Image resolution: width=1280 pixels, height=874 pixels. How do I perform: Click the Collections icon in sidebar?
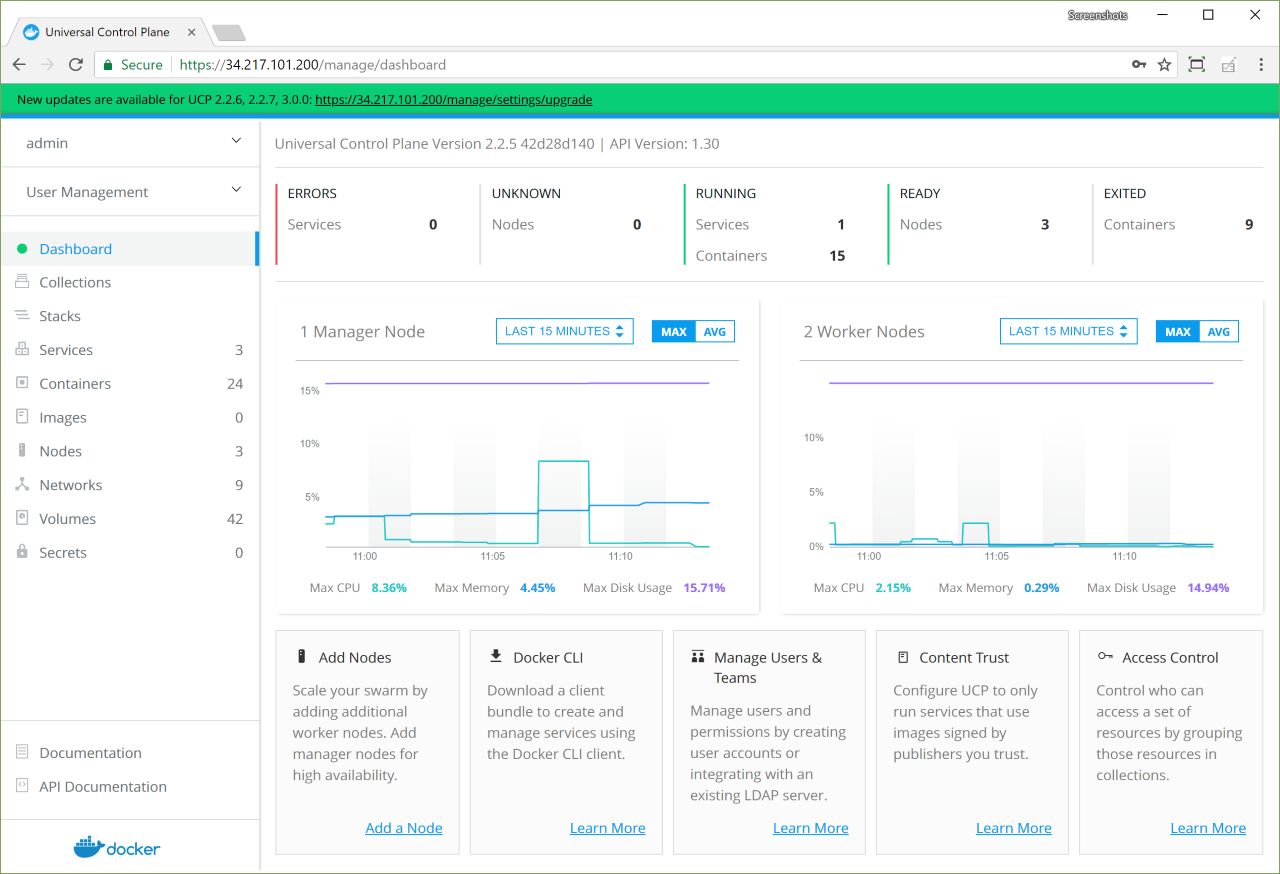pos(22,282)
